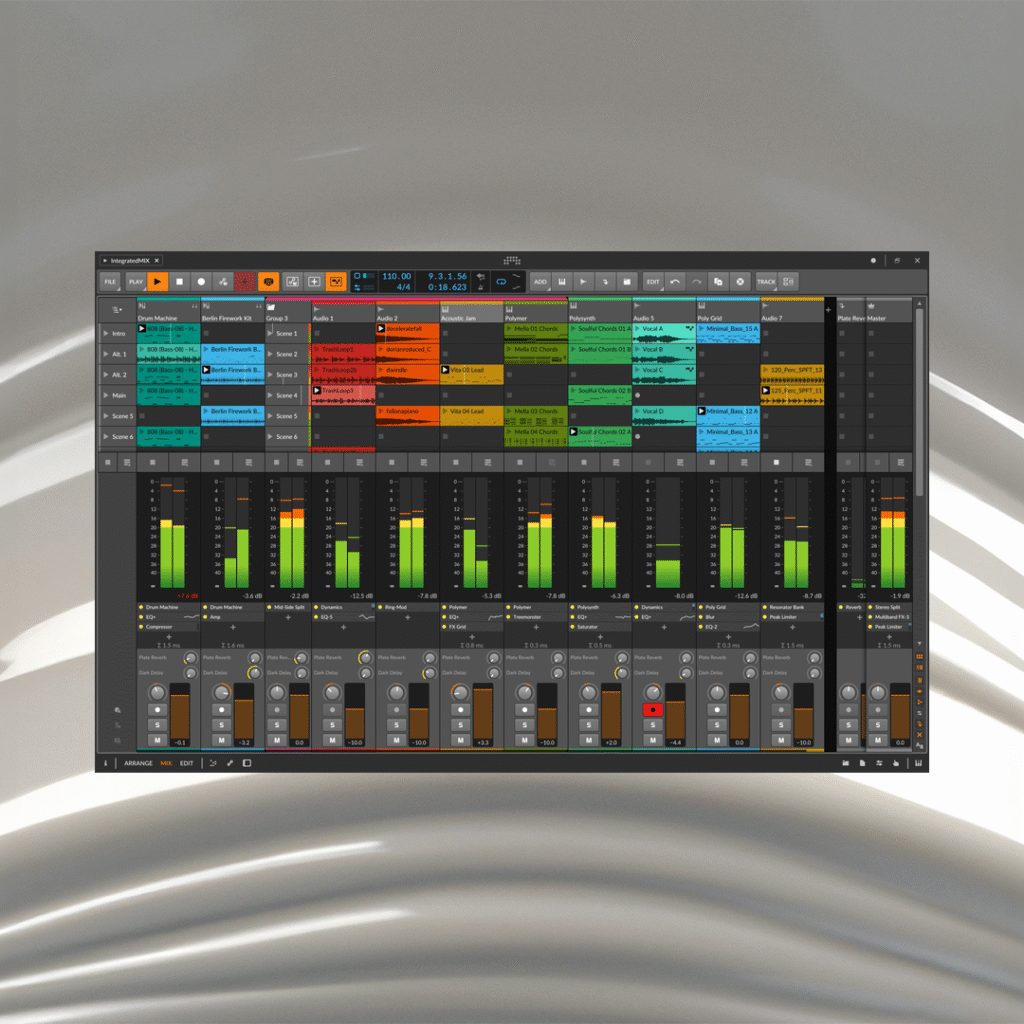The width and height of the screenshot is (1024, 1024).
Task: Toggle the loop playback icon in the transport
Action: [502, 281]
